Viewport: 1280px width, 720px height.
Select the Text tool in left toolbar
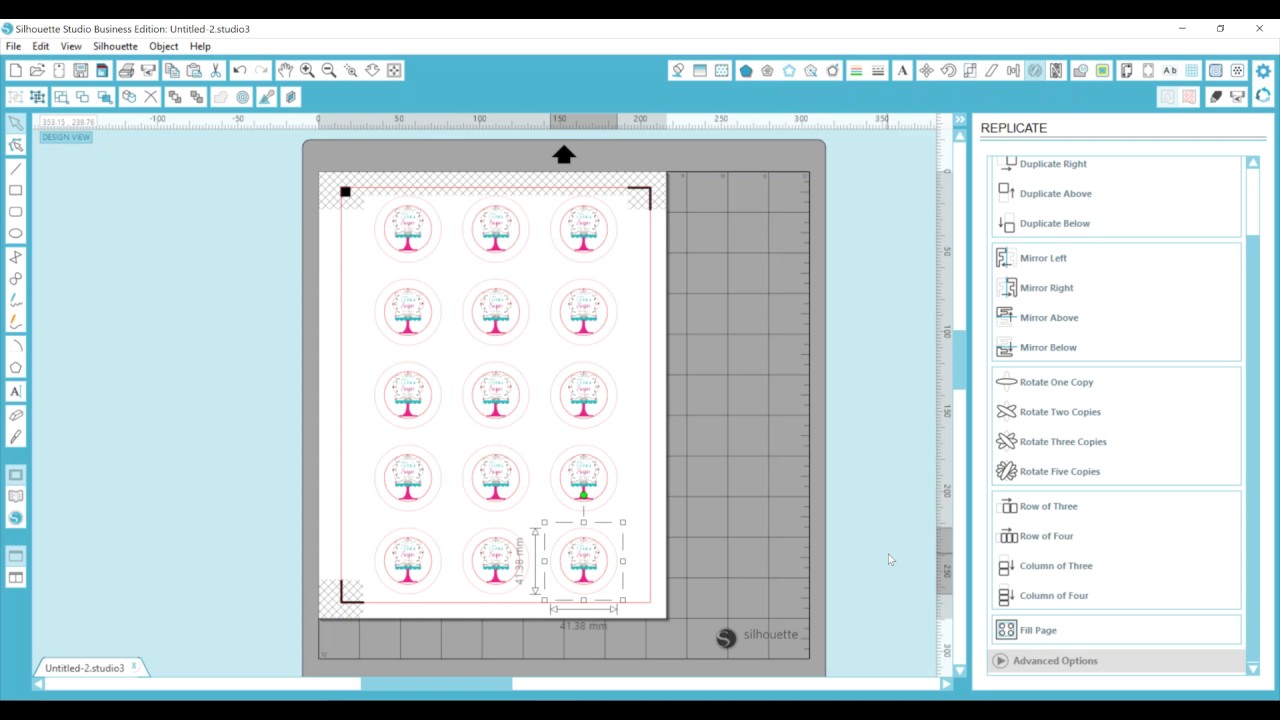pos(15,391)
